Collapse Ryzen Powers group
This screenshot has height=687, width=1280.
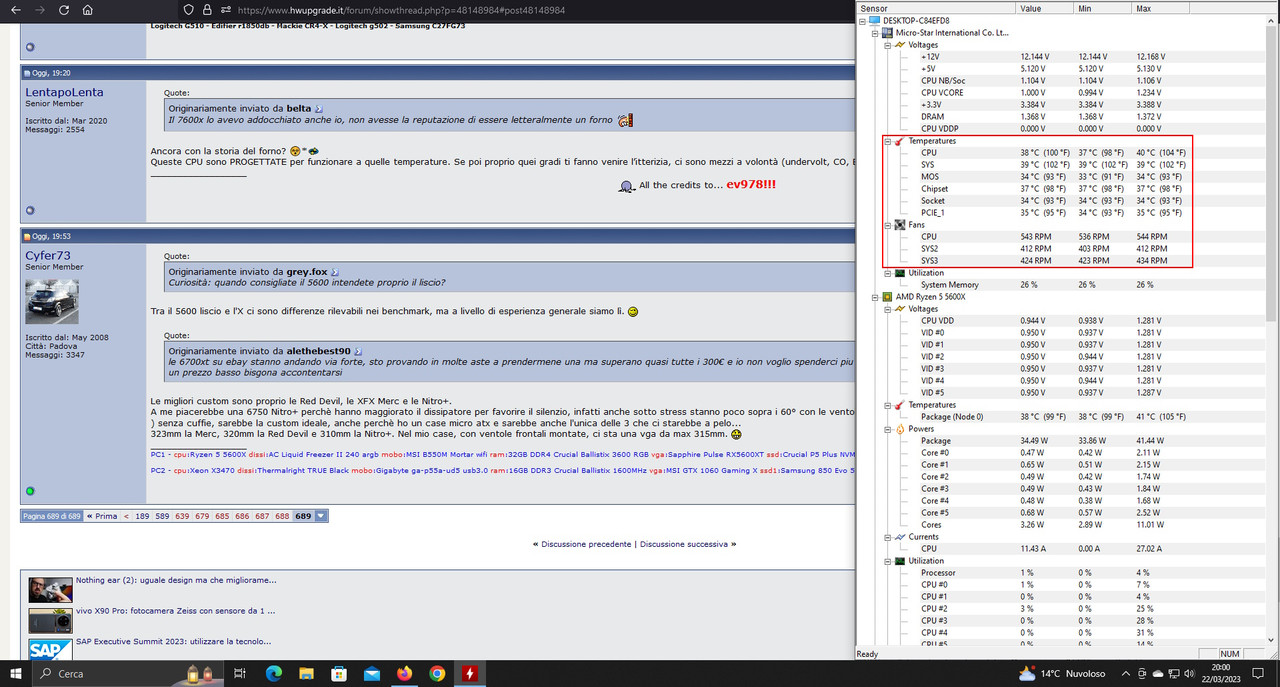pos(887,429)
